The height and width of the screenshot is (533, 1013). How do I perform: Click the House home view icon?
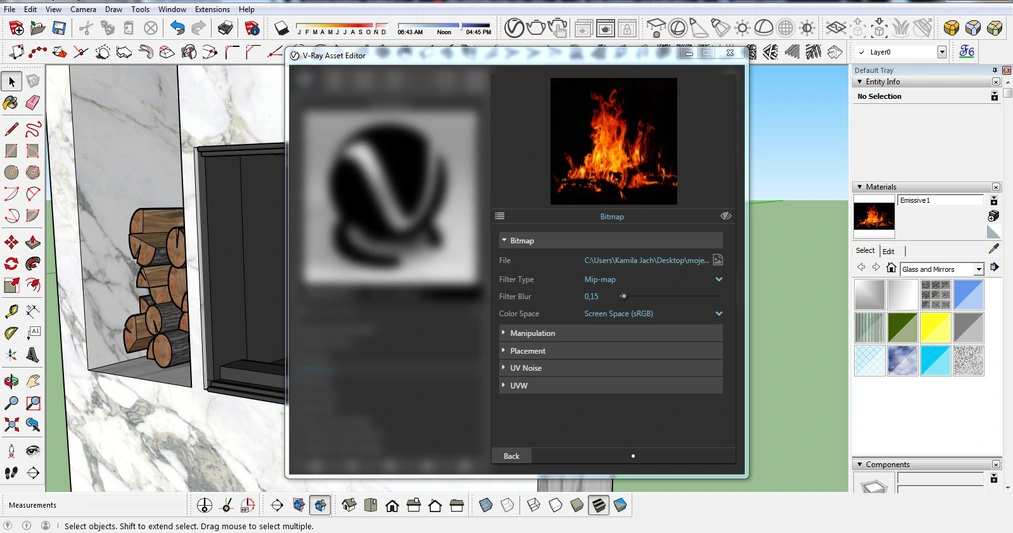click(x=392, y=505)
